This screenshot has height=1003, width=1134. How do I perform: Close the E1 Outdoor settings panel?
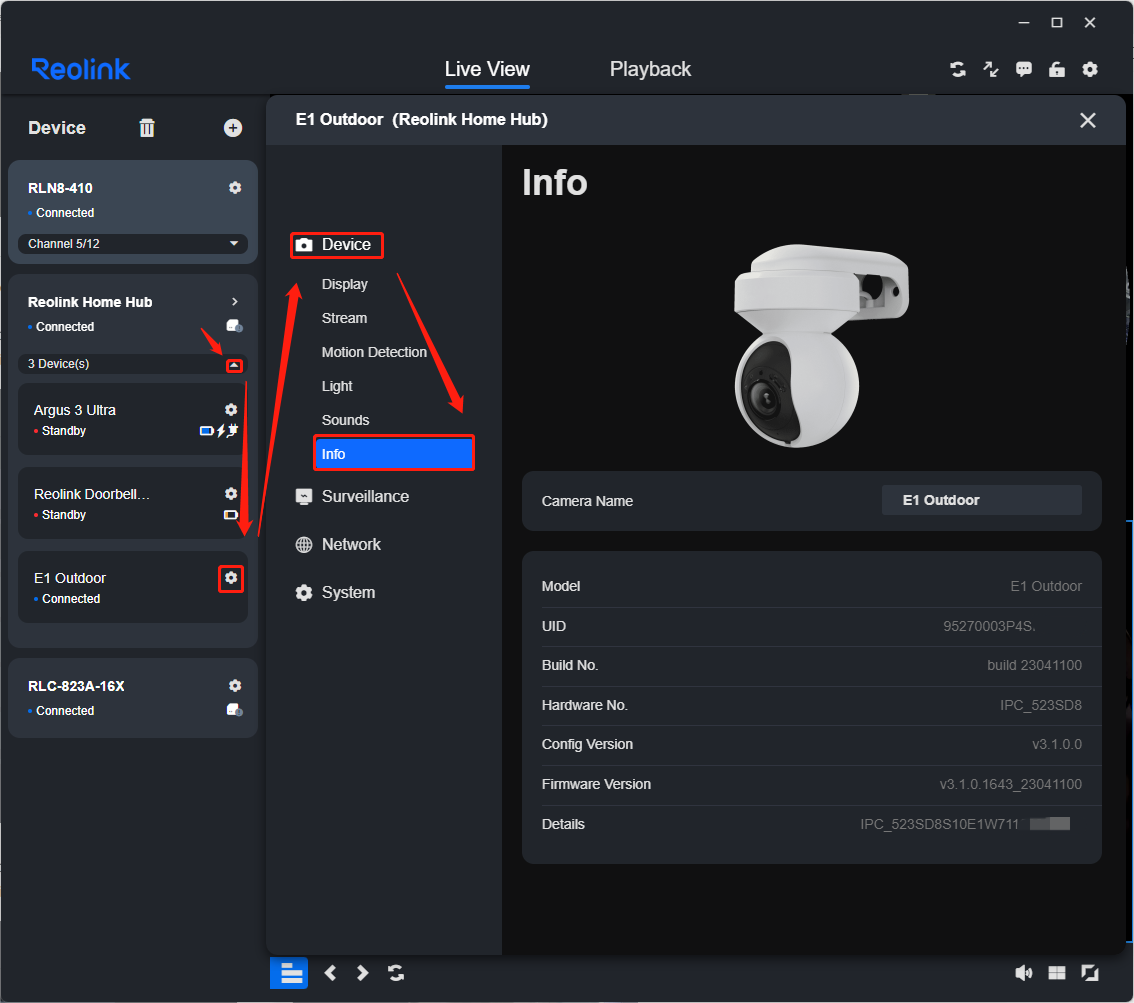pos(1088,120)
